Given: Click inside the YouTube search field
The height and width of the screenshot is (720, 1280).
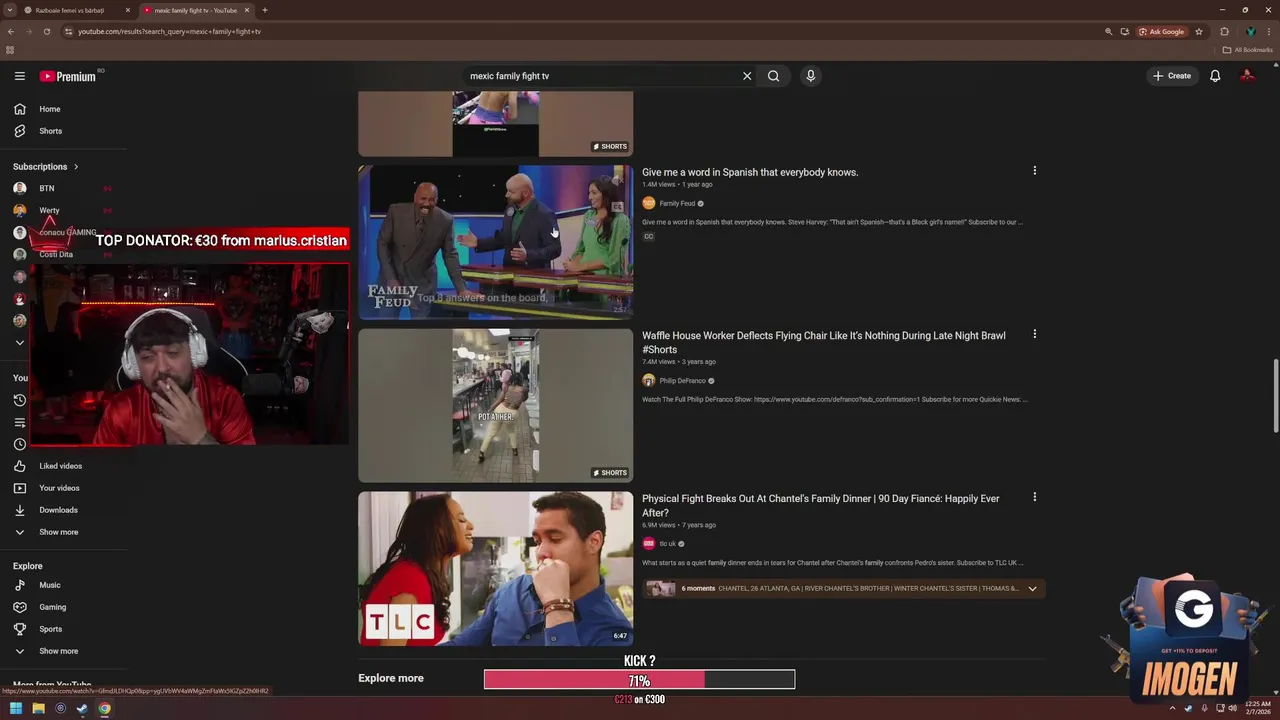Looking at the screenshot, I should point(600,76).
